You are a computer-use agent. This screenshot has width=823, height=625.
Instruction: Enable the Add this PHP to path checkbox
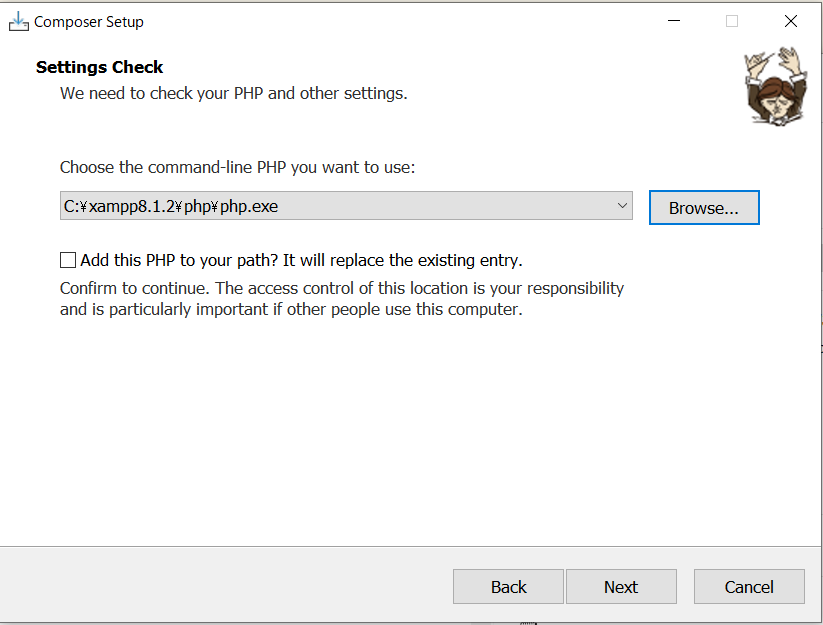pos(68,260)
